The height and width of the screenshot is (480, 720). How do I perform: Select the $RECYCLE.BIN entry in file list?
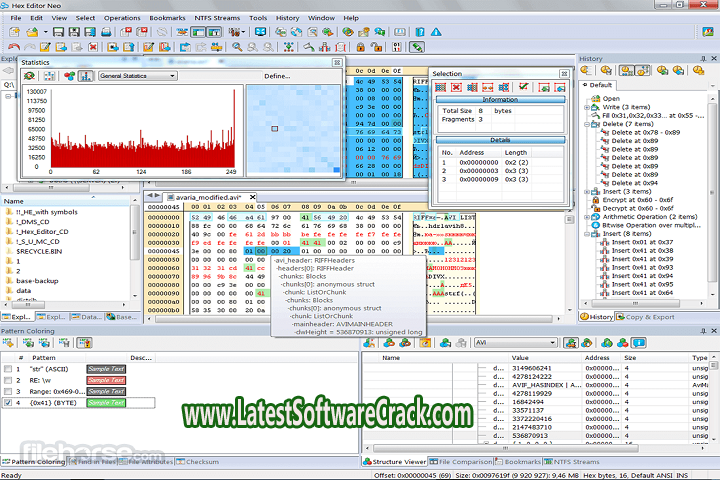(37, 253)
